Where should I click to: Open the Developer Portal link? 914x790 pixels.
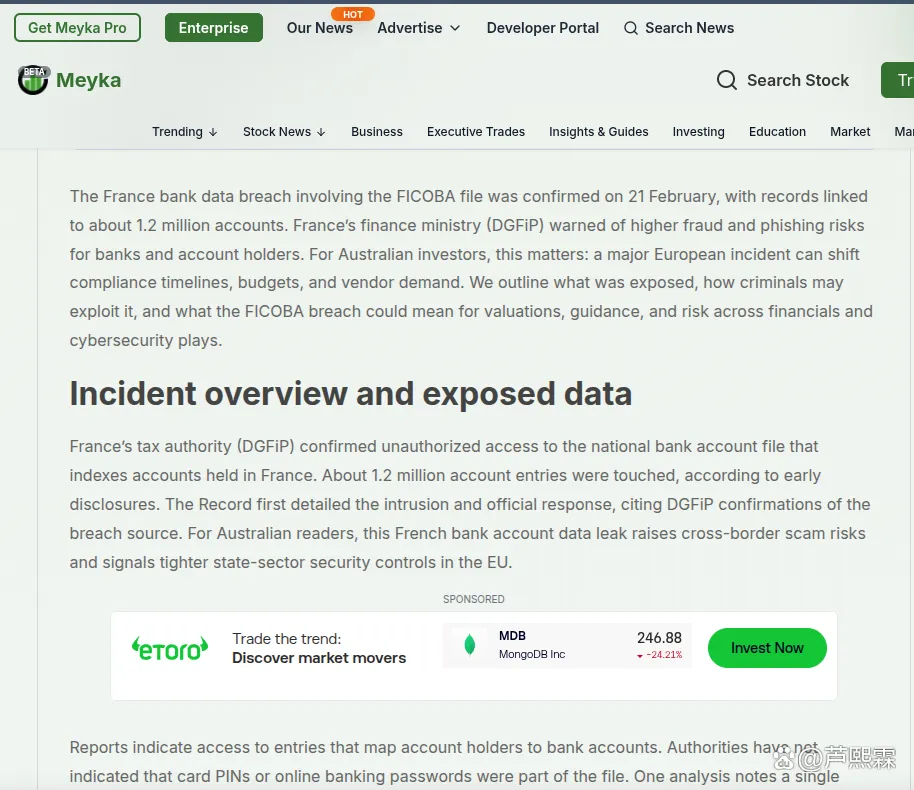(x=543, y=28)
